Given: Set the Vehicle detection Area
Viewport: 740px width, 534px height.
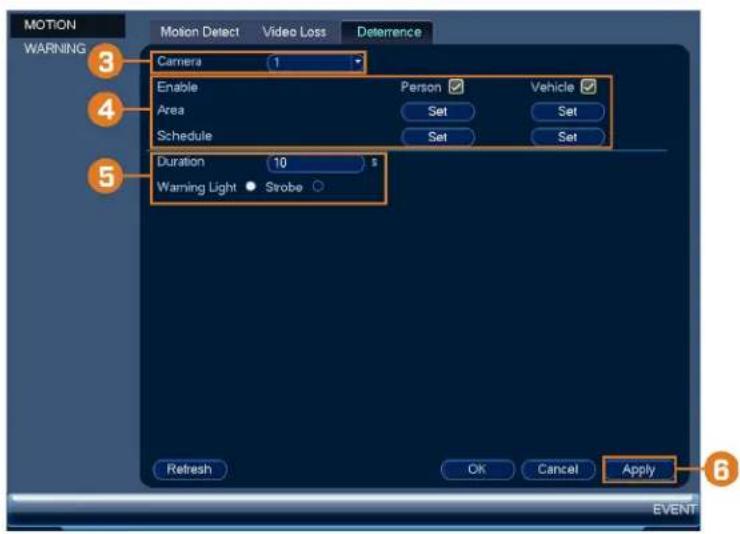Looking at the screenshot, I should (x=567, y=111).
